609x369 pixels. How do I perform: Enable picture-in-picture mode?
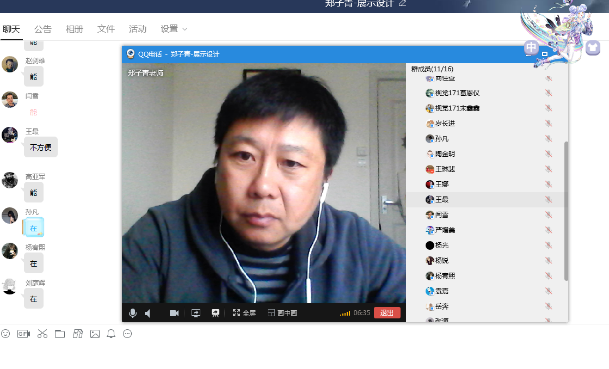point(282,313)
